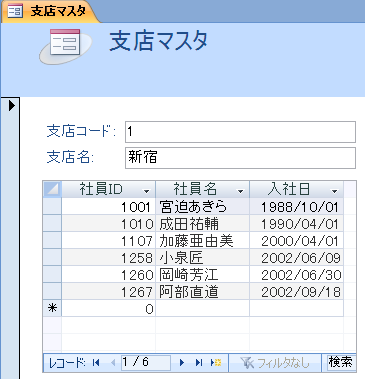Click the new blank record navigation button
365x379 pixels.
216,362
